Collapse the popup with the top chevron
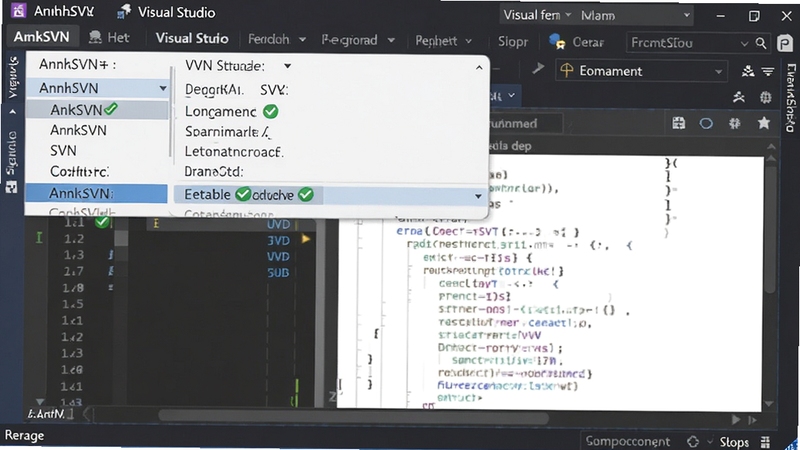800x450 pixels. coord(479,67)
